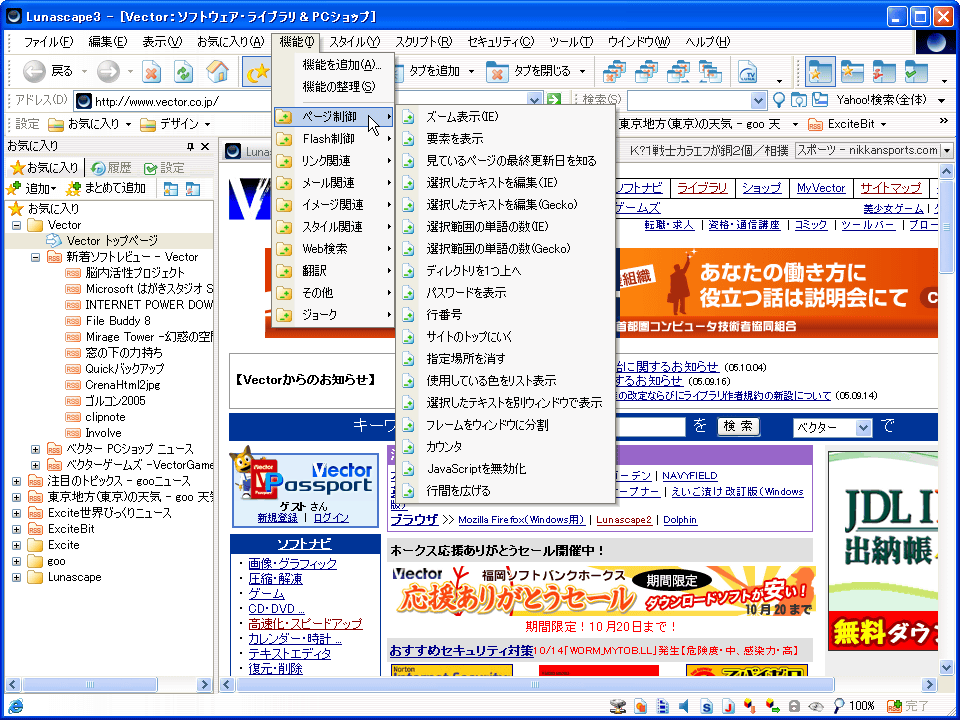Open the ベクター search scope dropdown on page

[863, 427]
